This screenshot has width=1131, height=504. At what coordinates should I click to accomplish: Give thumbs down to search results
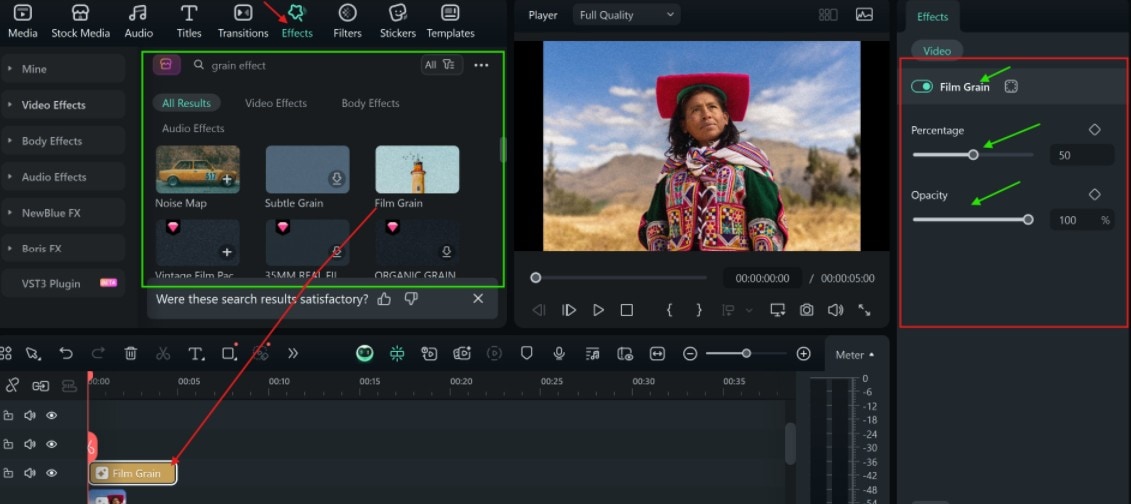pyautogui.click(x=411, y=299)
